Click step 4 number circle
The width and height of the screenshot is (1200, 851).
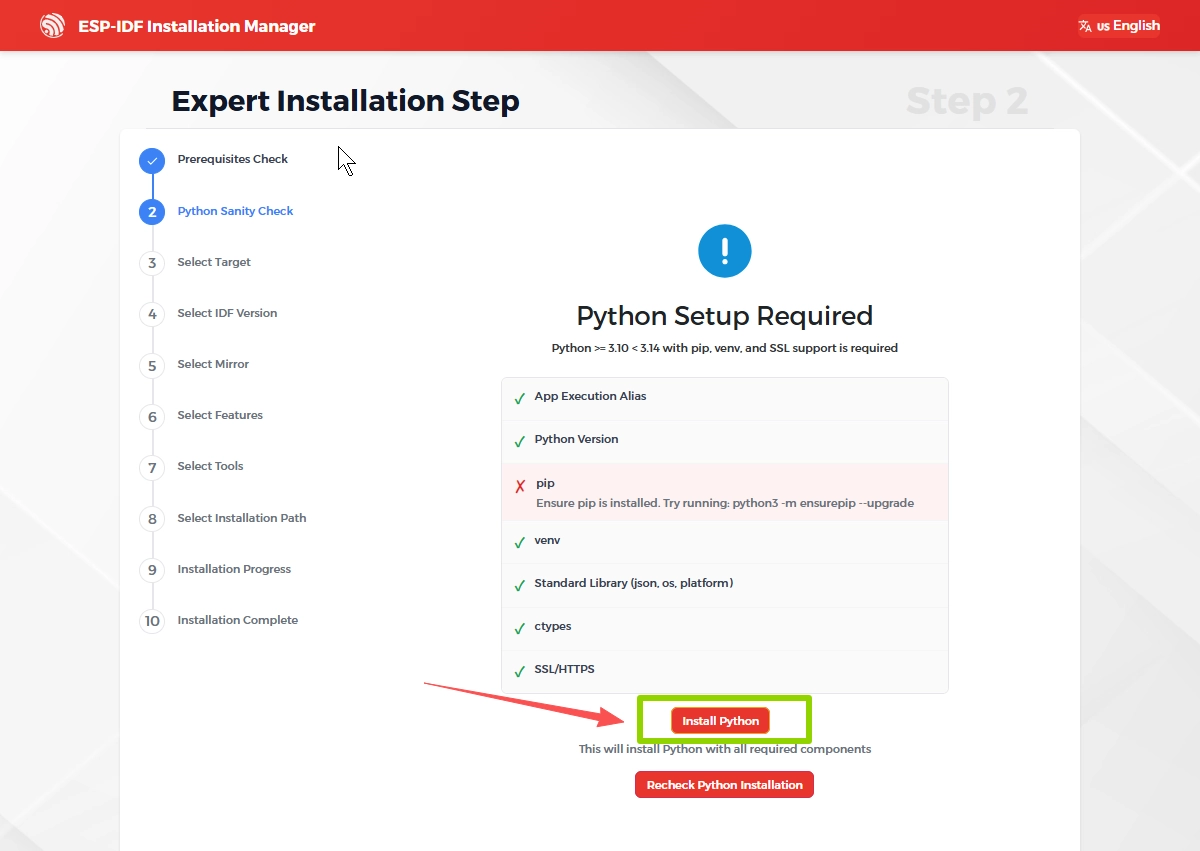[x=152, y=314]
